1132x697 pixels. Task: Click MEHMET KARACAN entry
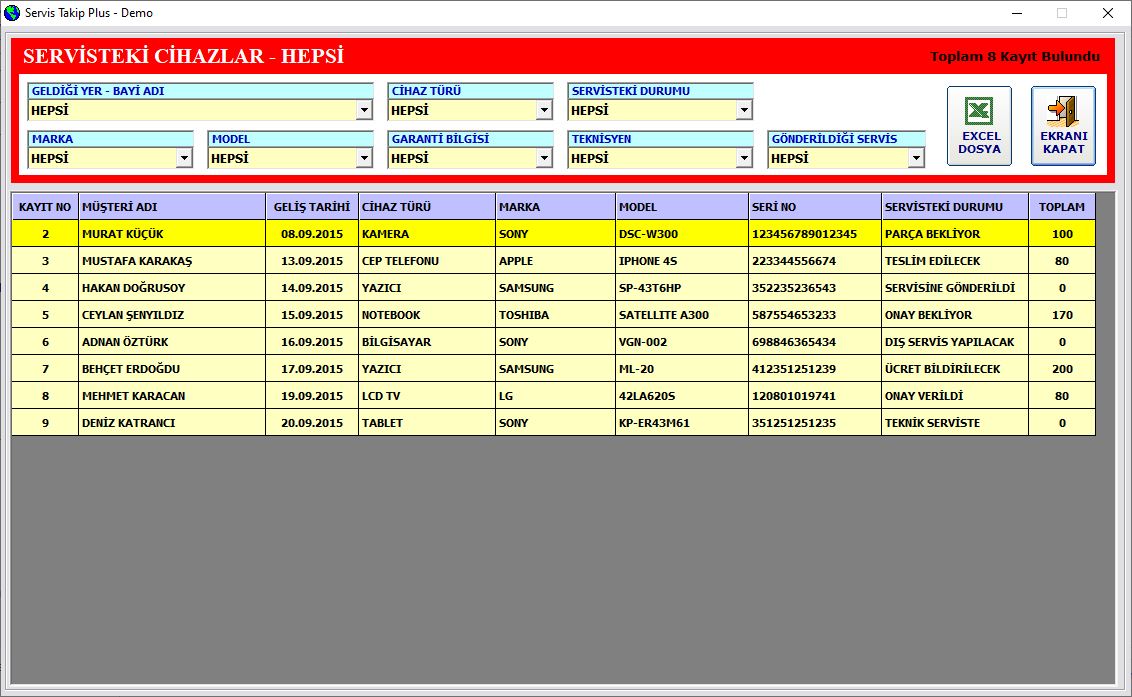pos(172,396)
